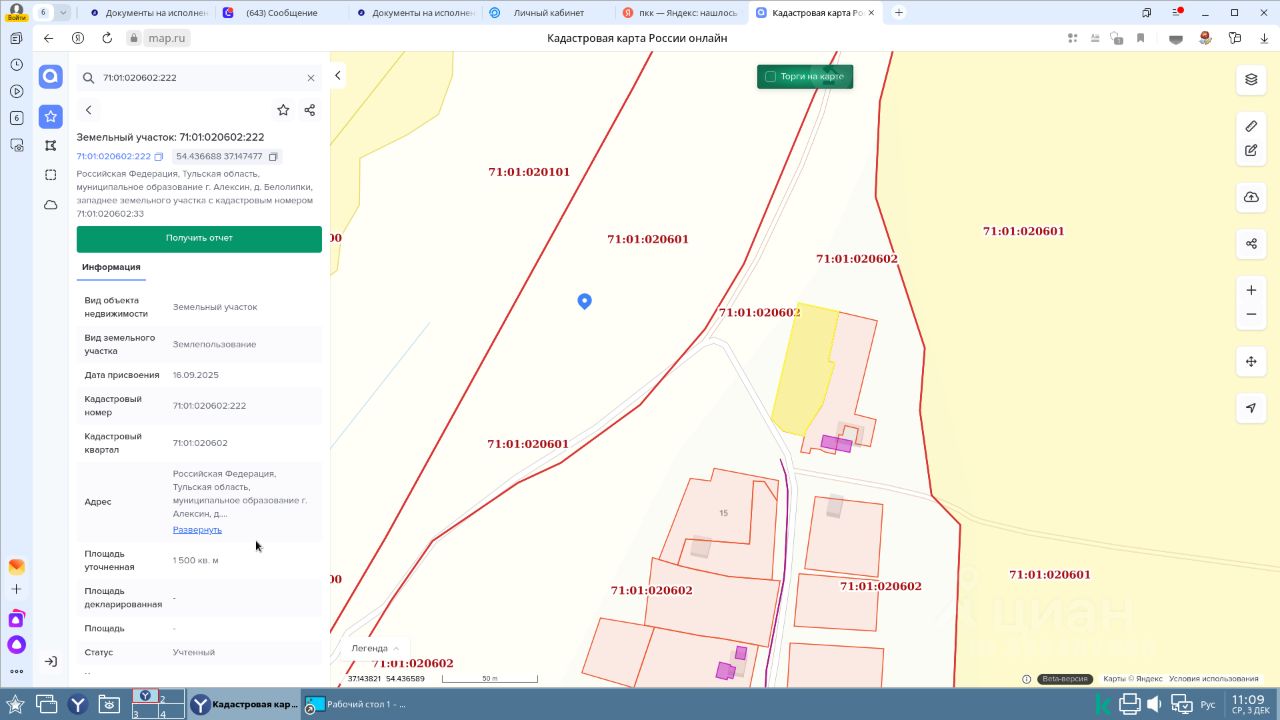The width and height of the screenshot is (1280, 720).
Task: Clear the search field with X
Action: [311, 78]
